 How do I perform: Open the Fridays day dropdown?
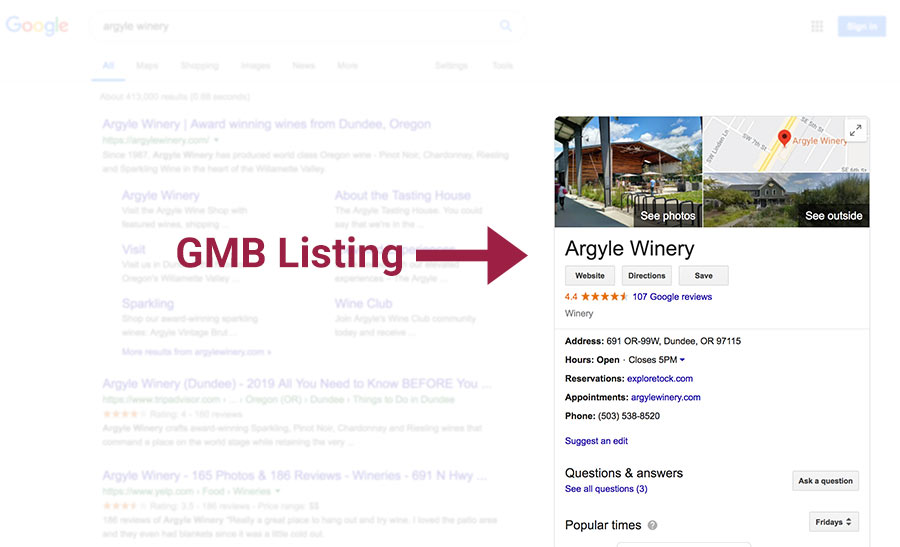[833, 522]
